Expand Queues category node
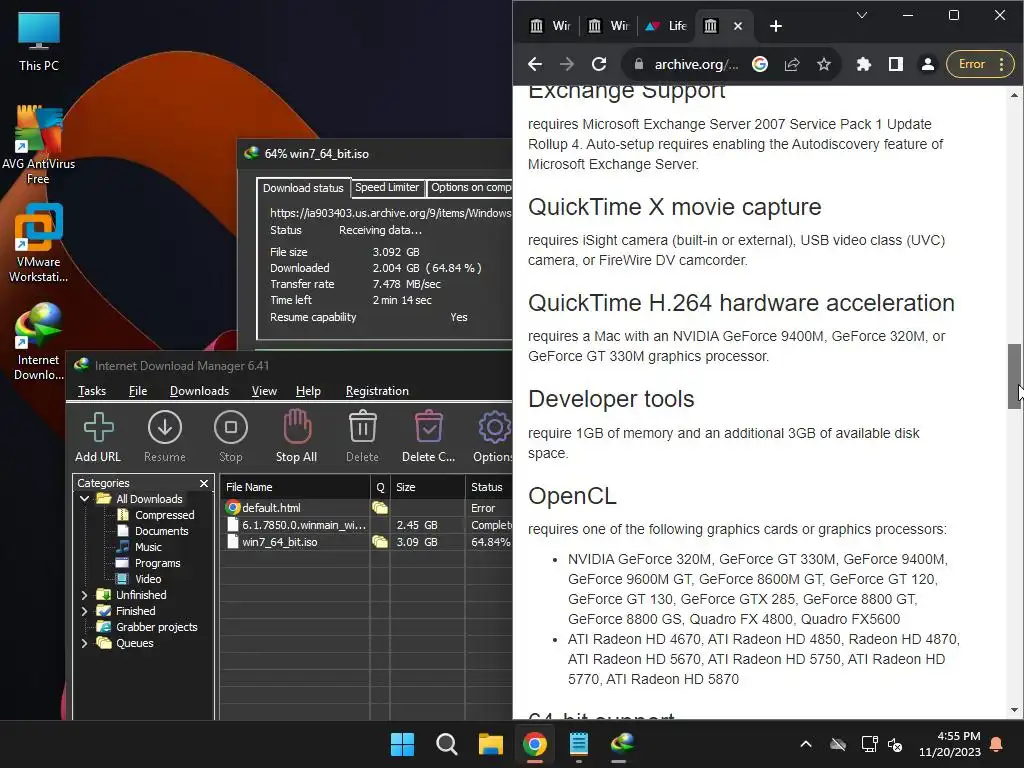 tap(84, 643)
